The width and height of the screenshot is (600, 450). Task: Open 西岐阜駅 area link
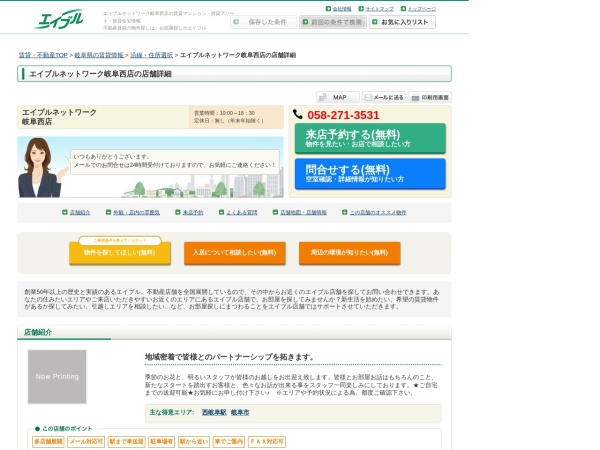214,412
